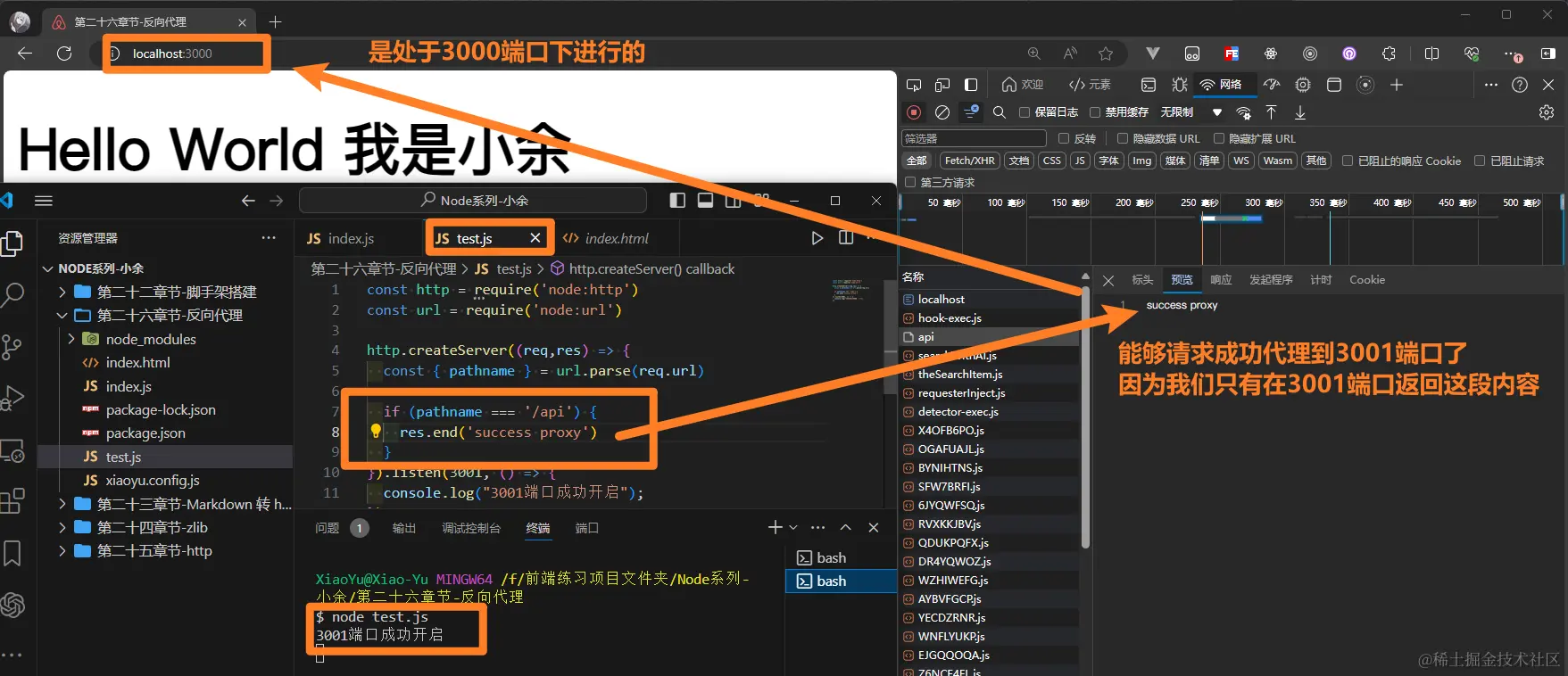Check the 反转 invert filter checkbox
This screenshot has width=1568, height=676.
tap(1064, 138)
